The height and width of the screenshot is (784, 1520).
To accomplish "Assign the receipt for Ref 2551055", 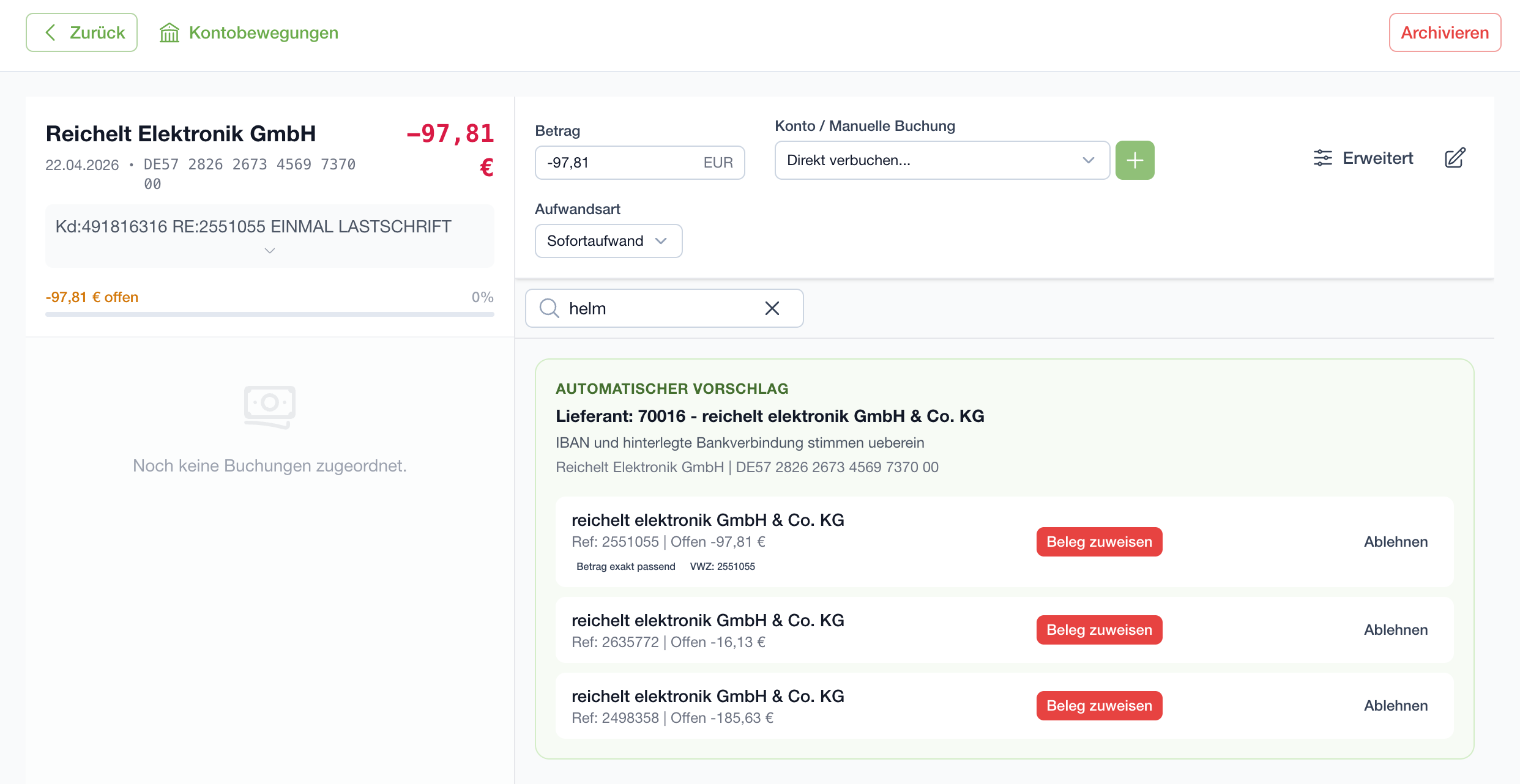I will point(1099,542).
